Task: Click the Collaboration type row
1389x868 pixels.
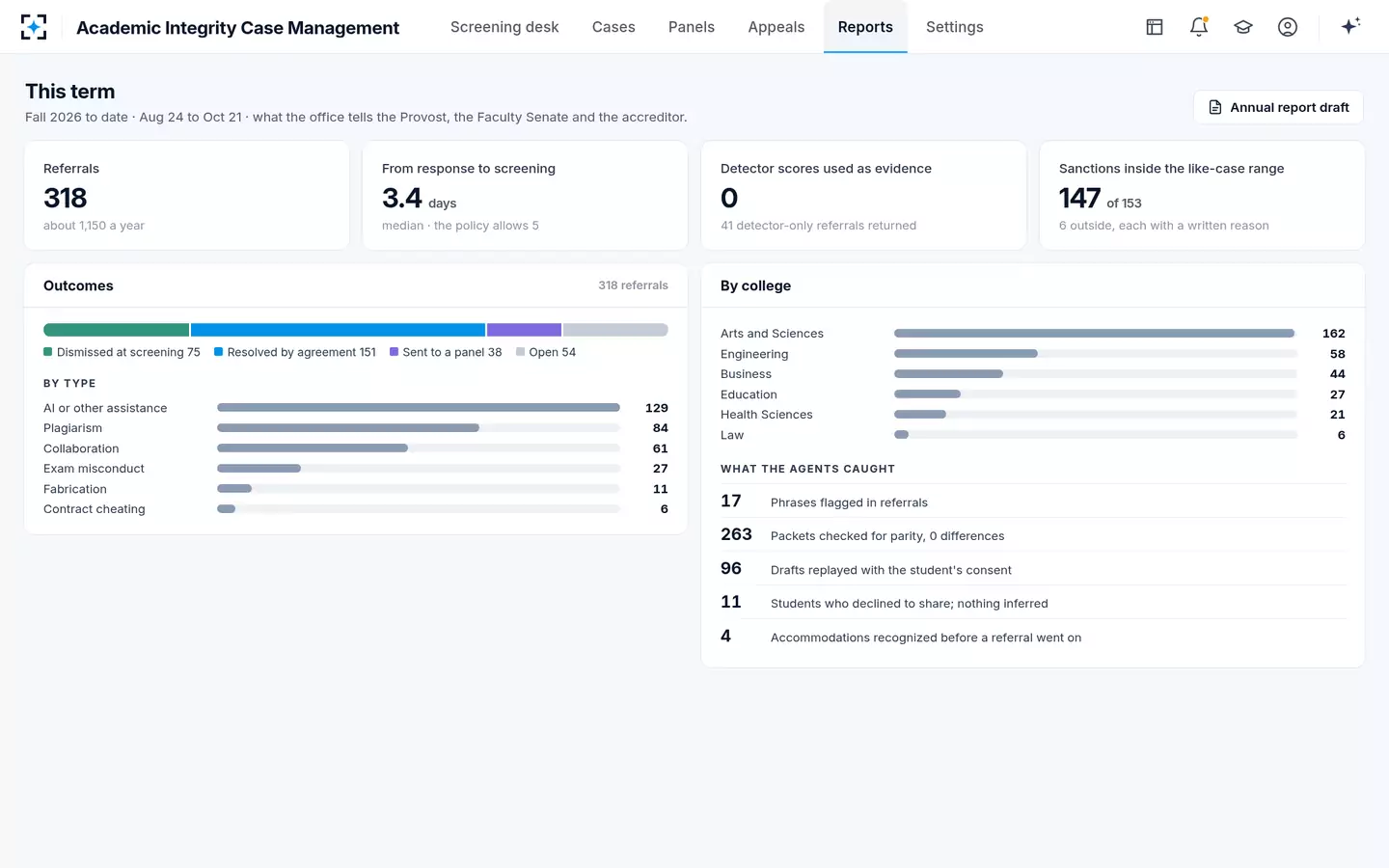Action: tap(356, 448)
